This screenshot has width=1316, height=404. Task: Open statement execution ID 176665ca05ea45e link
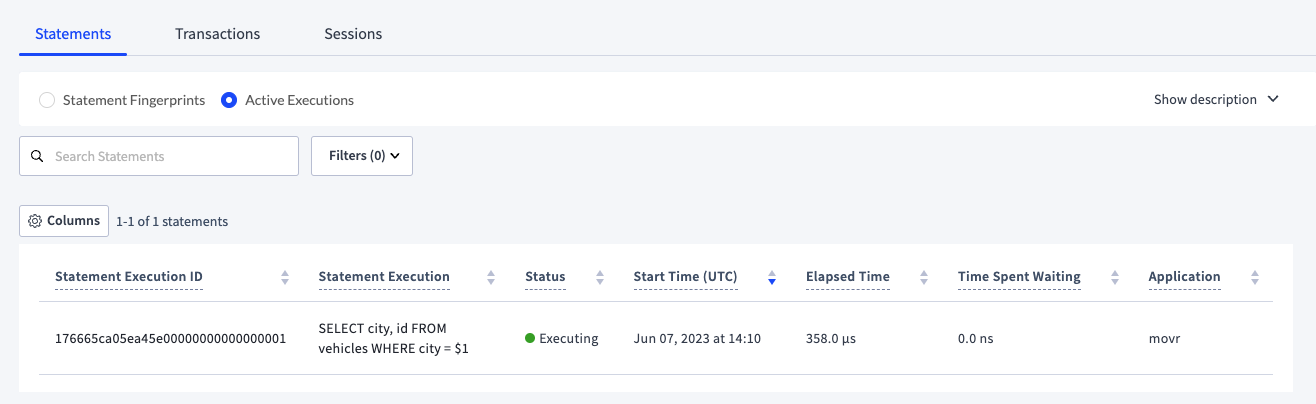170,338
